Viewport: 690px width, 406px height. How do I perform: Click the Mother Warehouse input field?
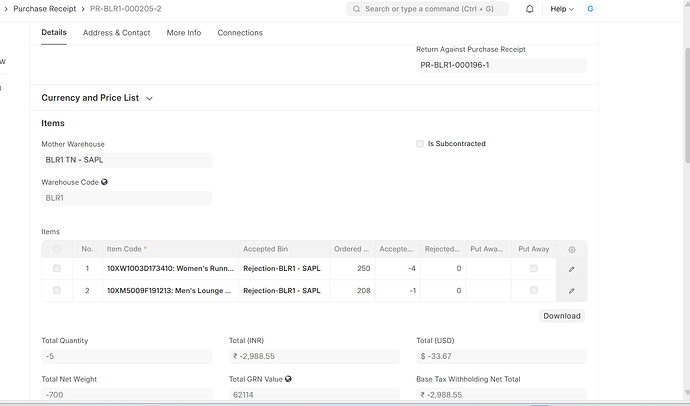click(126, 160)
